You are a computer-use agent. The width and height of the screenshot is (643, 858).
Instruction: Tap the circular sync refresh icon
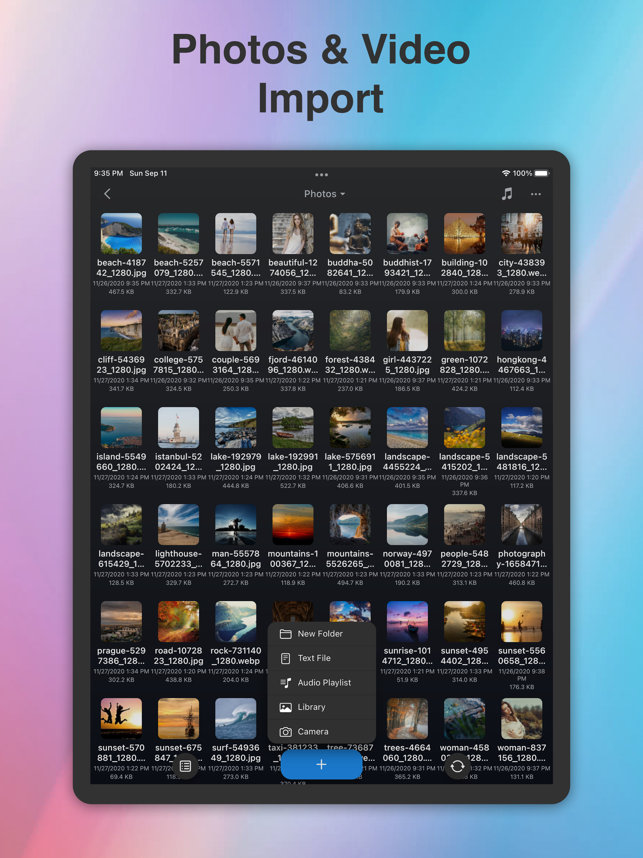click(x=457, y=767)
